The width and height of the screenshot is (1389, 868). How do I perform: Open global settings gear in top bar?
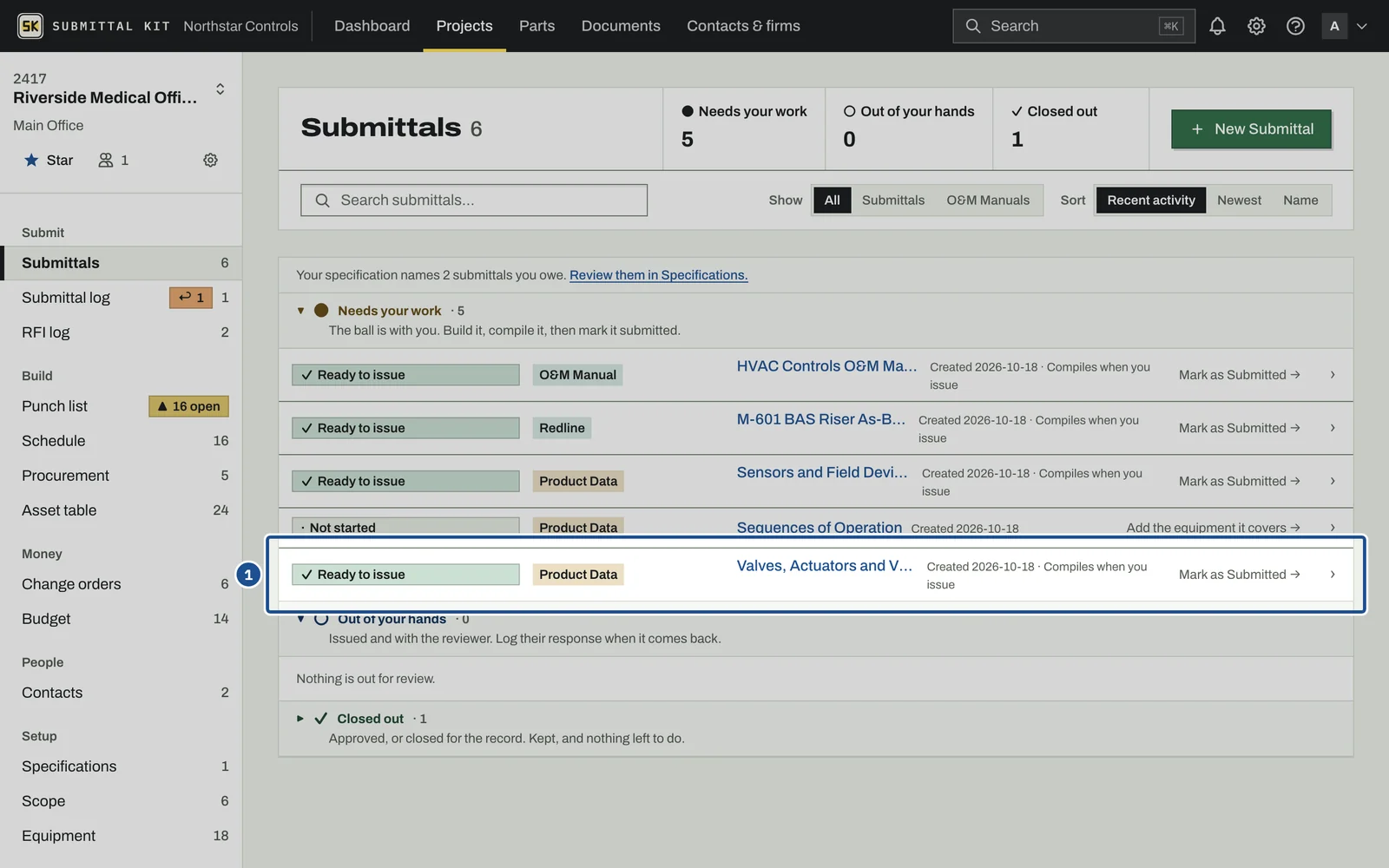pyautogui.click(x=1256, y=26)
